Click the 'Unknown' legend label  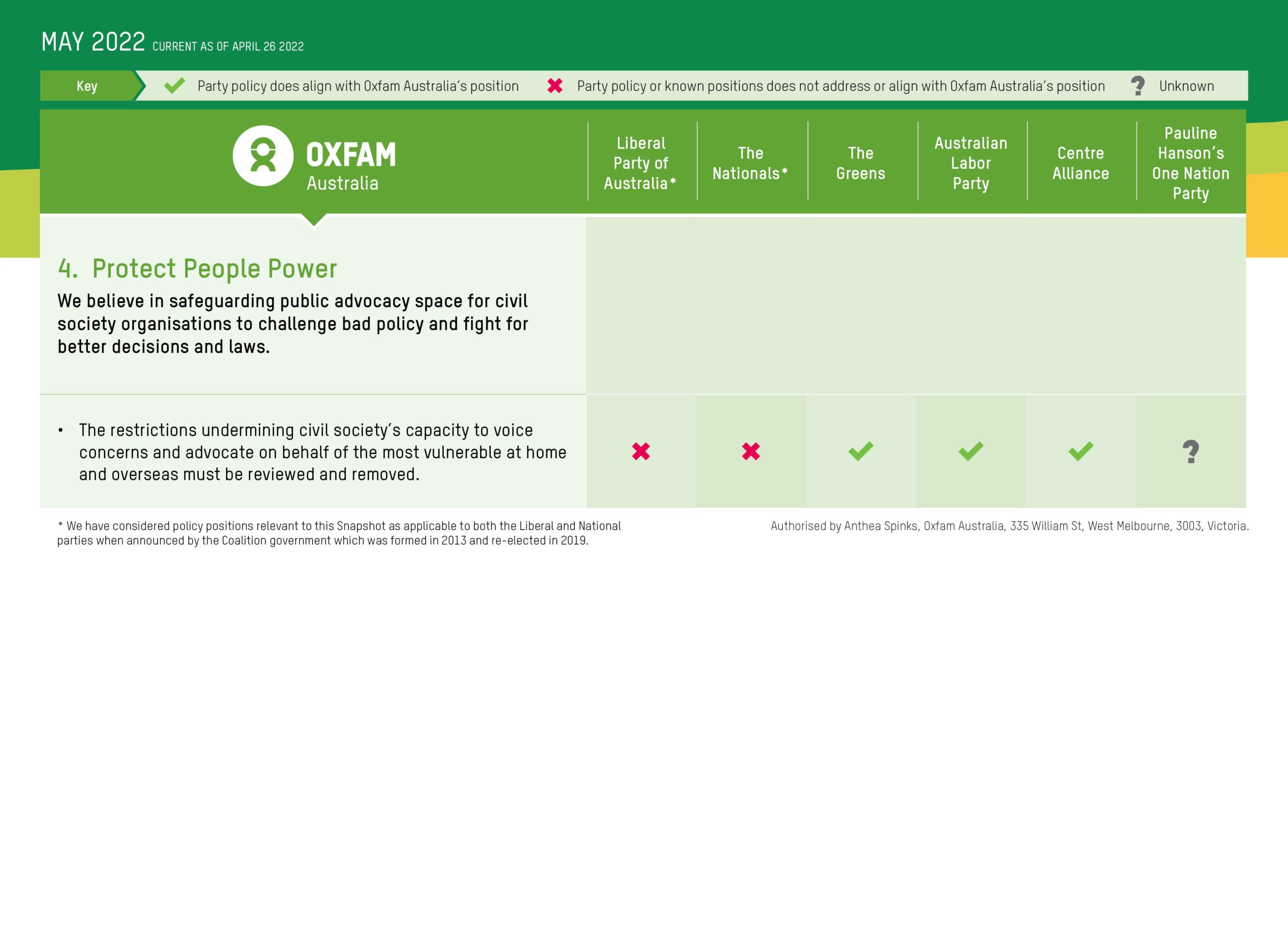tap(1186, 86)
